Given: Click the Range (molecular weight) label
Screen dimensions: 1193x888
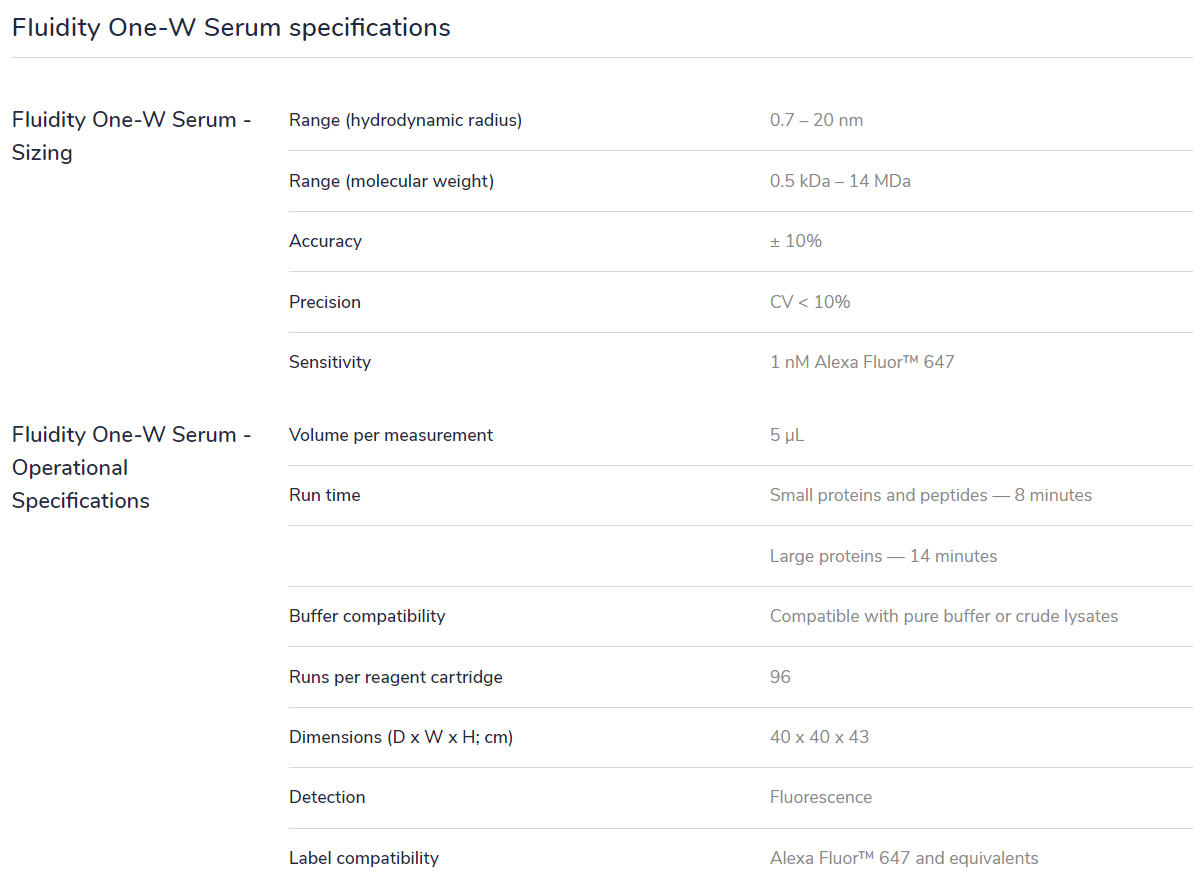Looking at the screenshot, I should pos(391,181).
